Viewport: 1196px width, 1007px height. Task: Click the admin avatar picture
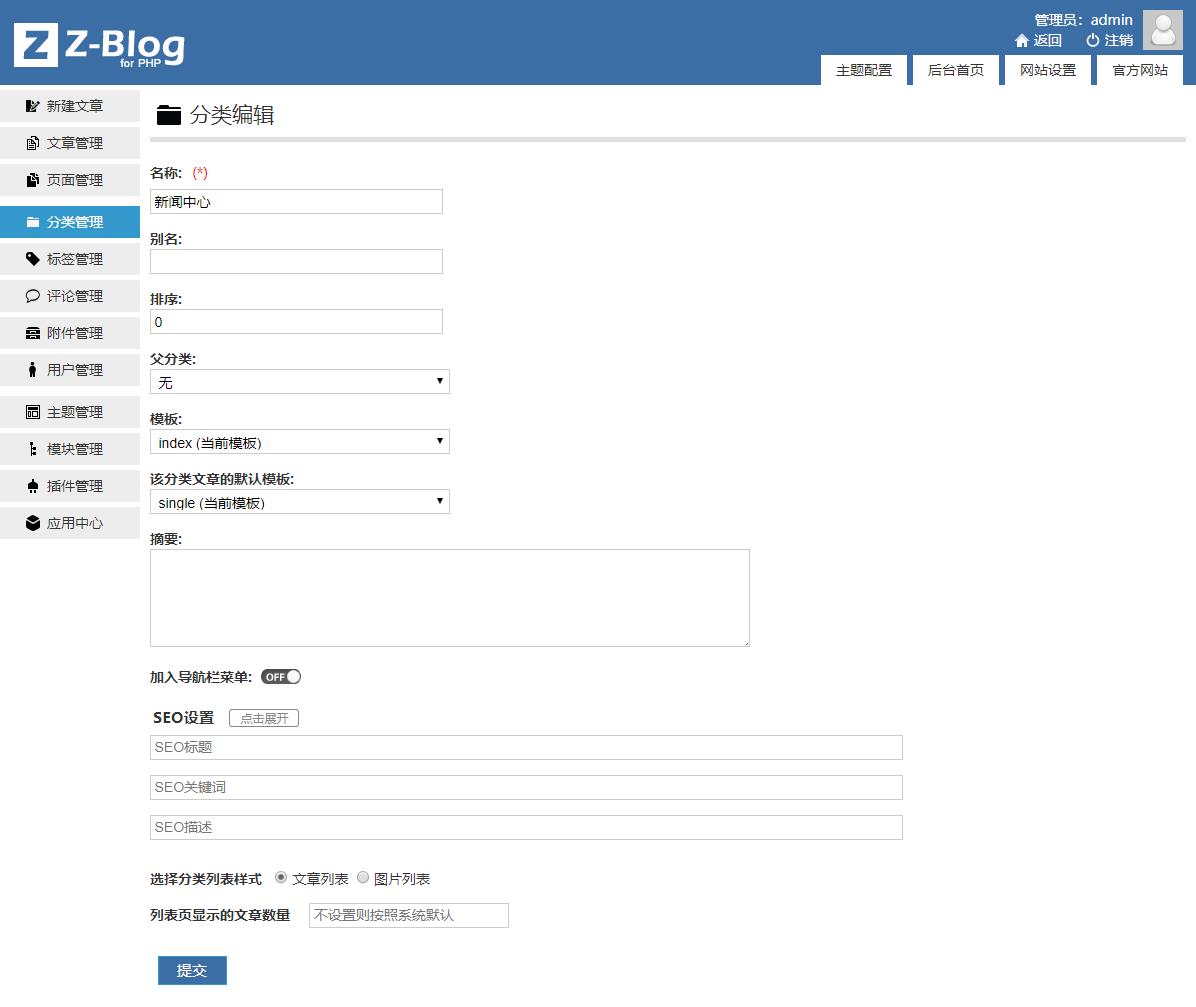1162,30
